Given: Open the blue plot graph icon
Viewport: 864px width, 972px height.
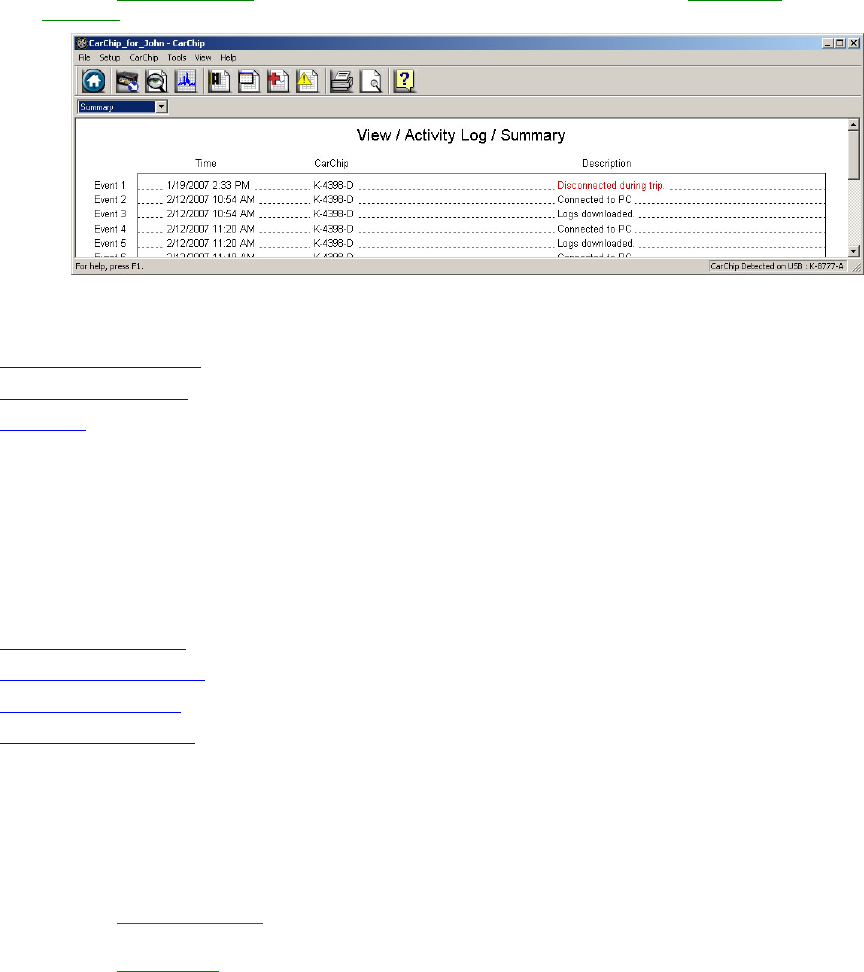Looking at the screenshot, I should point(185,81).
